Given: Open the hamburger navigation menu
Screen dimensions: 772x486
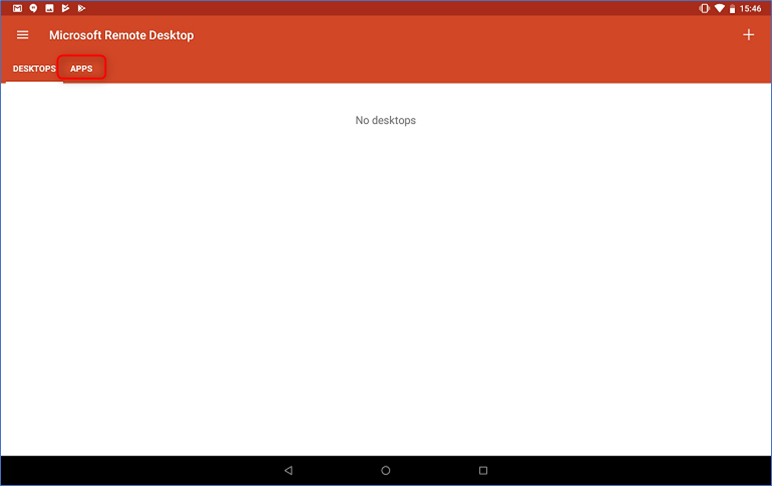Looking at the screenshot, I should point(23,35).
